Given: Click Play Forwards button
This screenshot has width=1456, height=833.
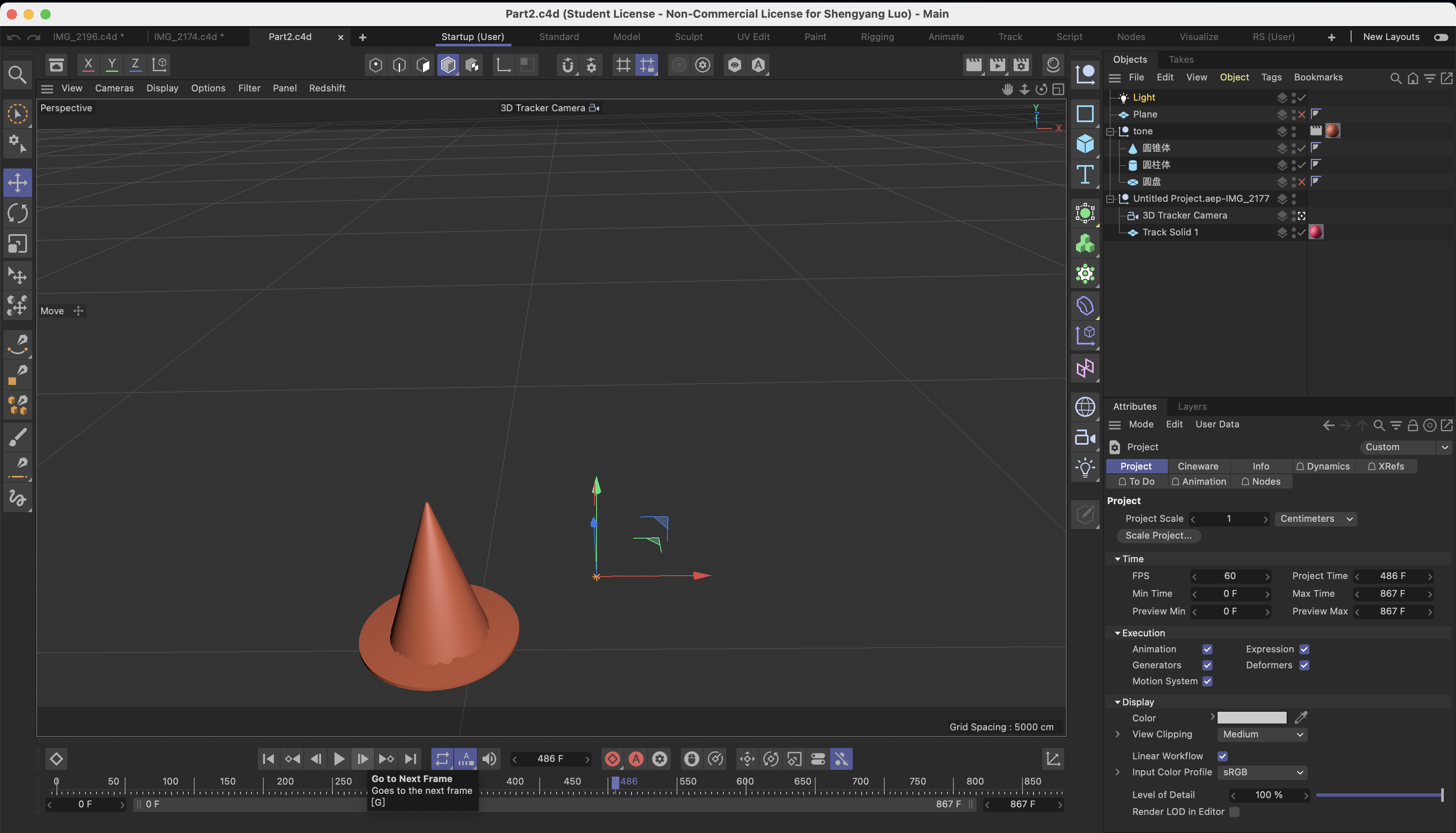Looking at the screenshot, I should coord(339,758).
